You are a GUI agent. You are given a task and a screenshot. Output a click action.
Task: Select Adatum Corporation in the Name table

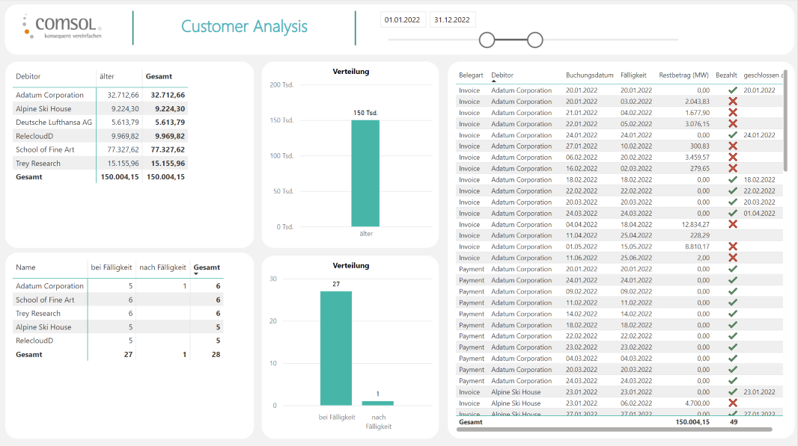[x=49, y=286]
